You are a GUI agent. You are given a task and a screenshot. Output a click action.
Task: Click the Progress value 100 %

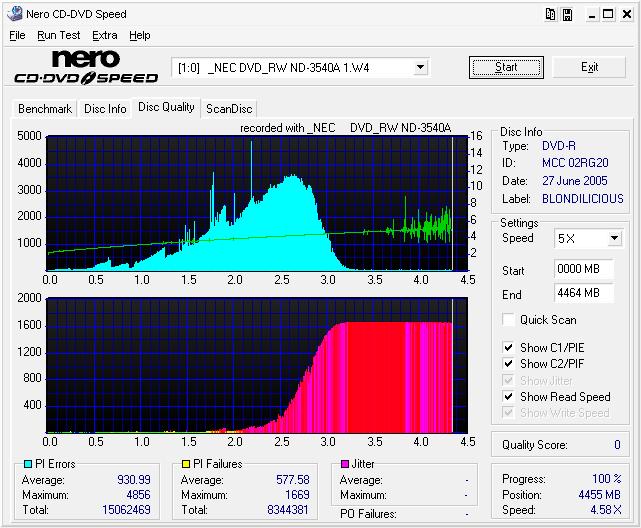click(x=607, y=479)
